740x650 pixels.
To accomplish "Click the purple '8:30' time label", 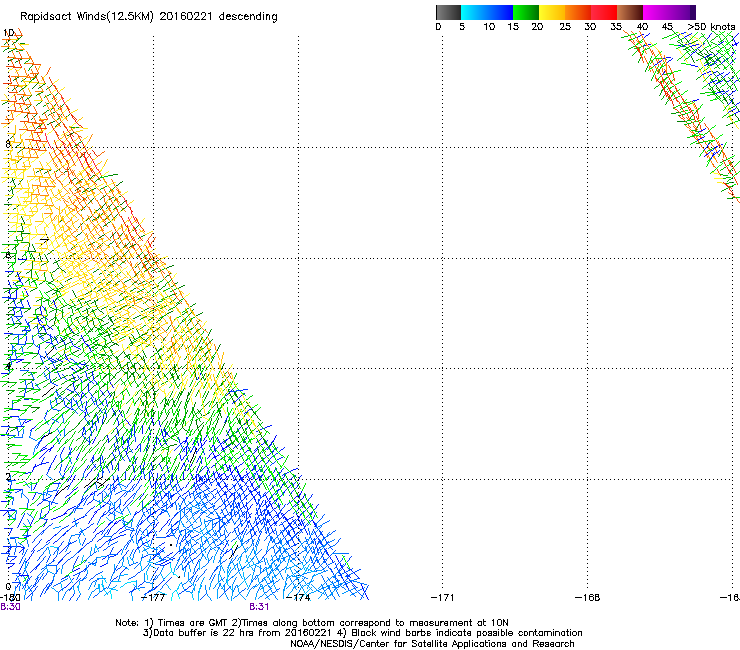I will tap(10, 607).
